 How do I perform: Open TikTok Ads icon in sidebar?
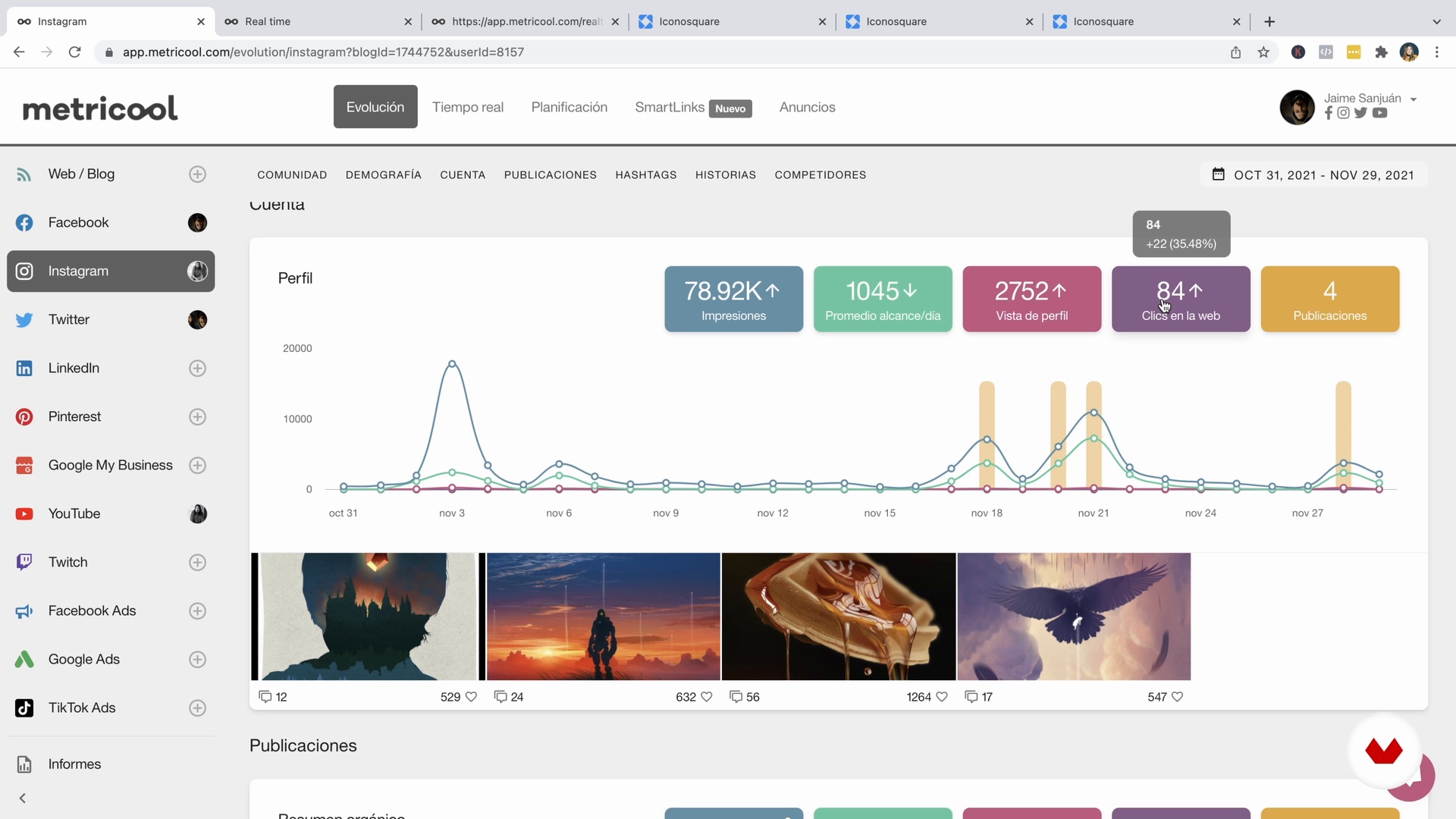pos(24,708)
